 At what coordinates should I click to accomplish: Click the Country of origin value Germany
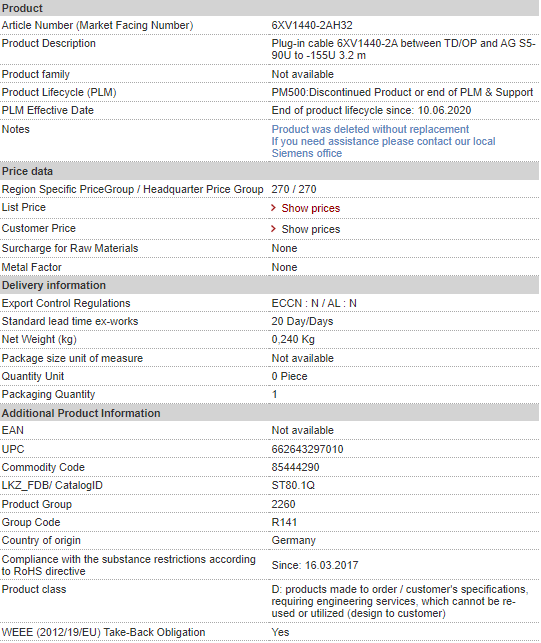[x=294, y=540]
